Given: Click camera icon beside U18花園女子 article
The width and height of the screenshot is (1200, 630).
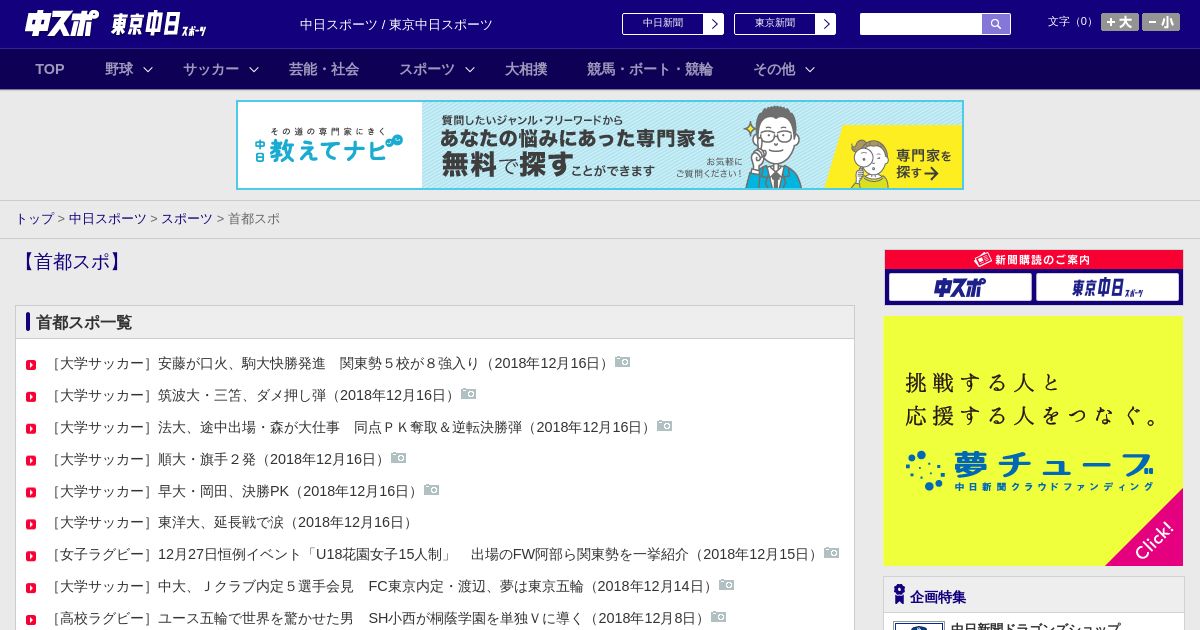Looking at the screenshot, I should (x=831, y=553).
